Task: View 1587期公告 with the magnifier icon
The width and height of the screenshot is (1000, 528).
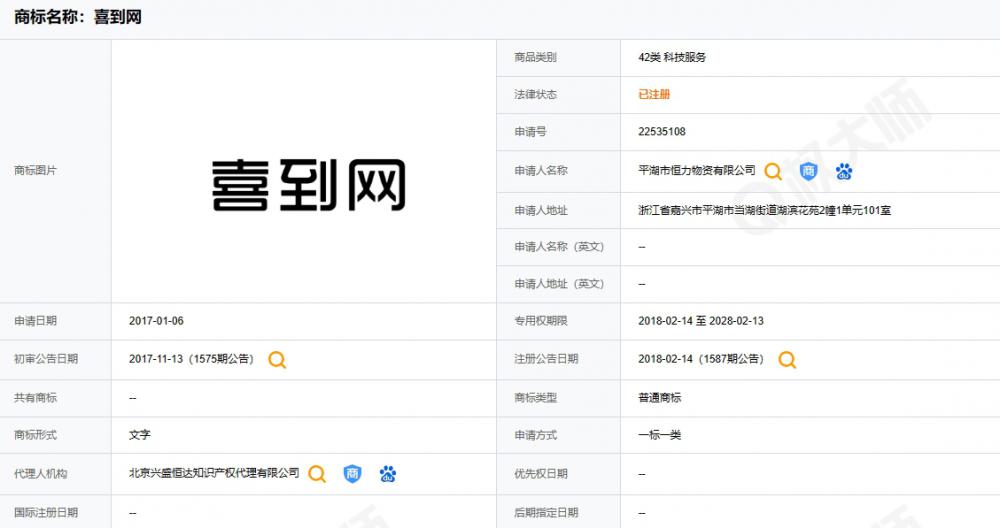Action: point(788,360)
